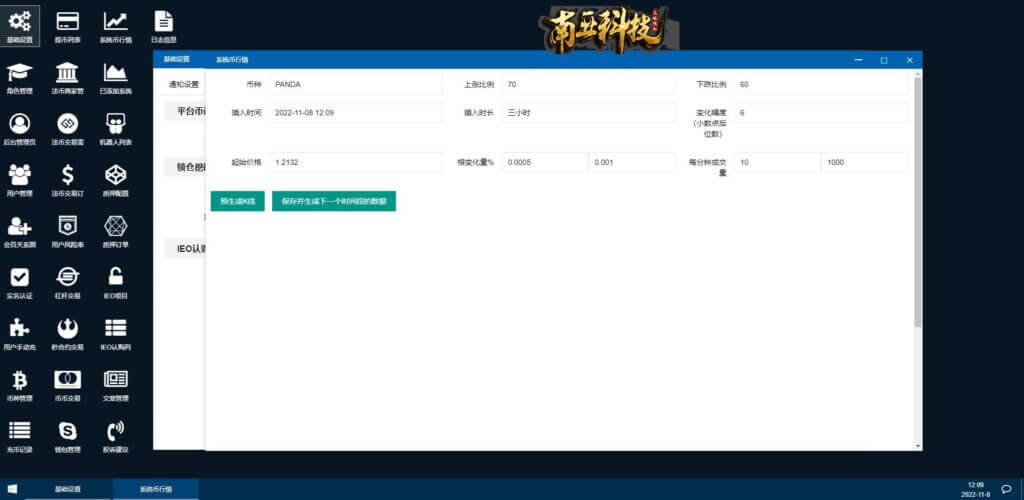Click the 变化幅度 field with 6
This screenshot has width=1024, height=500.
click(820, 113)
